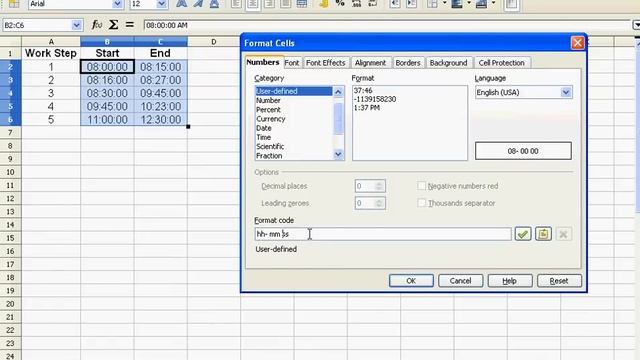
Task: Switch to the Background tab
Action: coord(448,63)
